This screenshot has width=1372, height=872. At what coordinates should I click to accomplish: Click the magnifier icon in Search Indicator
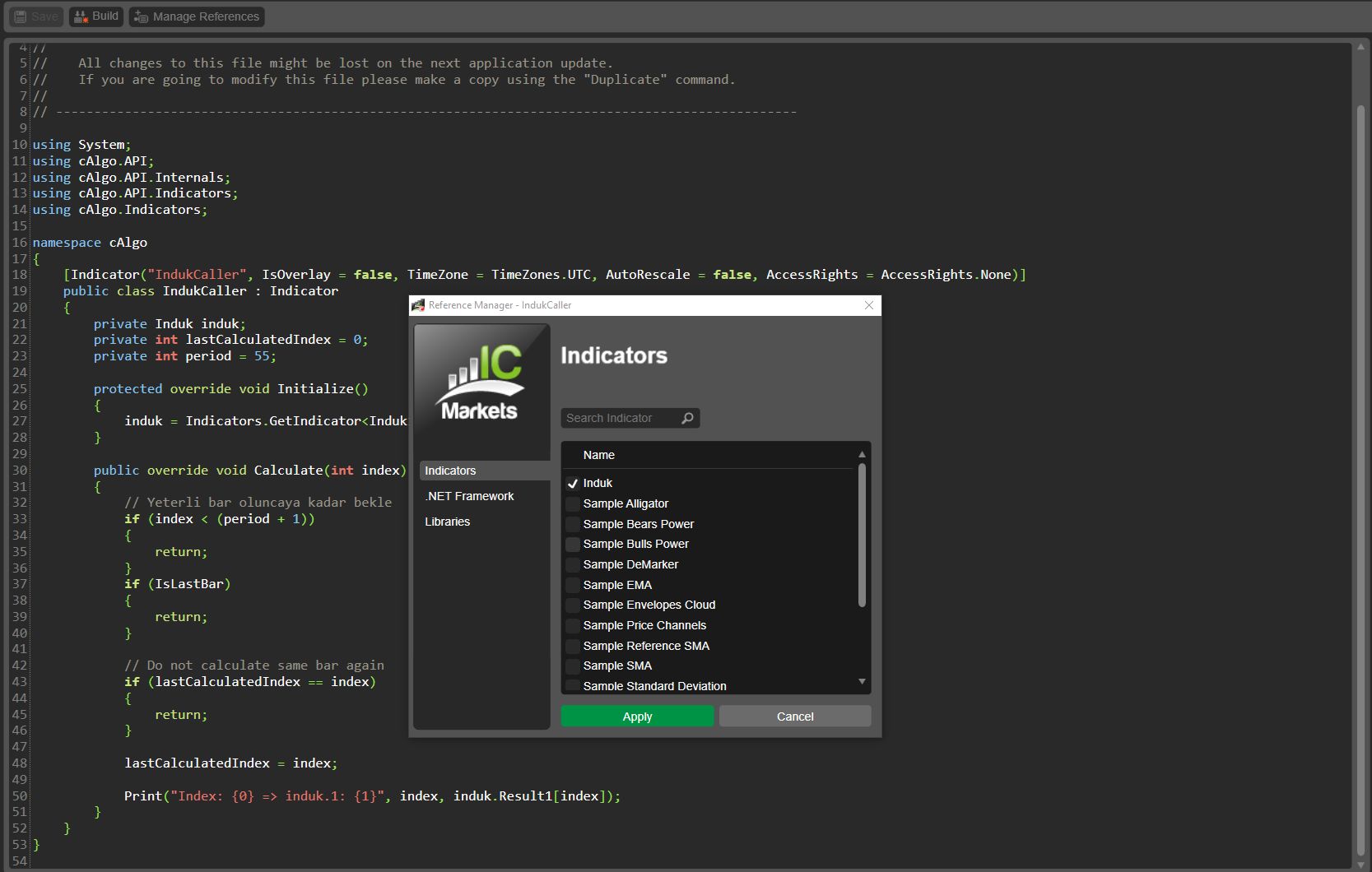(x=687, y=418)
